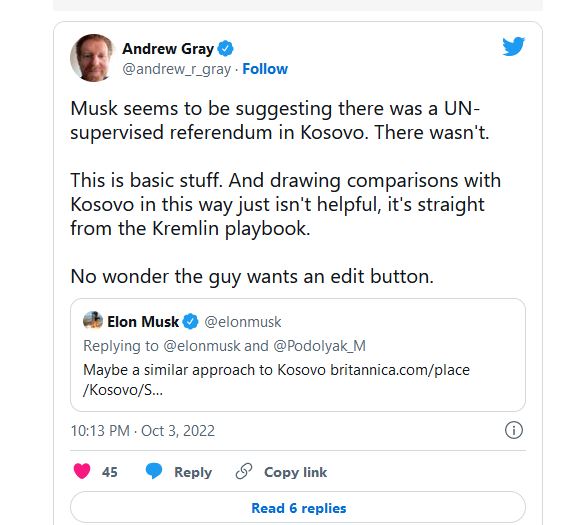Click the 45 likes count
The width and height of the screenshot is (579, 525).
click(x=110, y=472)
